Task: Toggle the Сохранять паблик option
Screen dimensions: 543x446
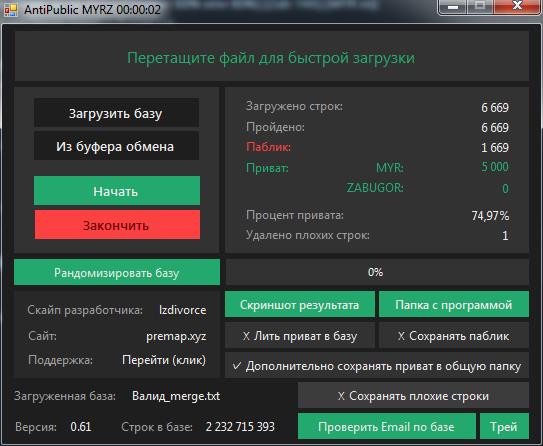Action: pyautogui.click(x=454, y=336)
